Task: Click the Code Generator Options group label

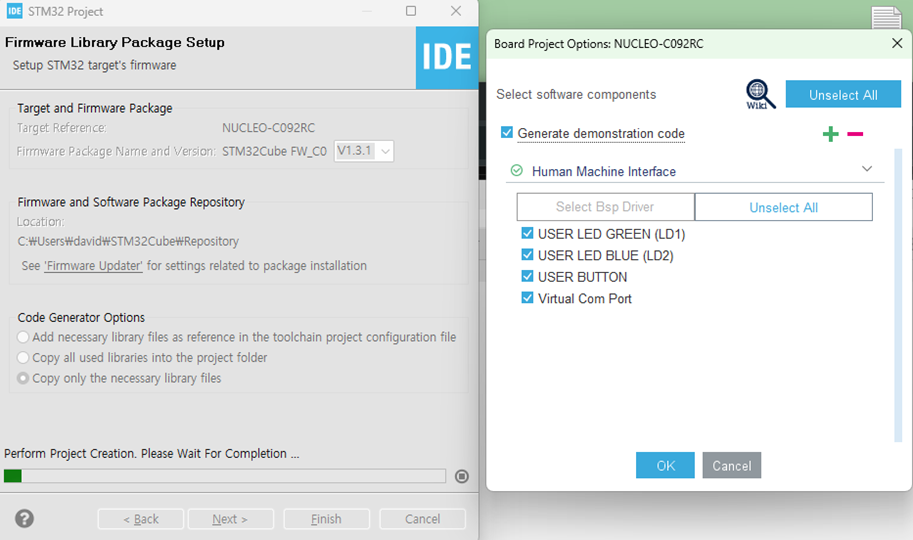Action: pos(81,317)
